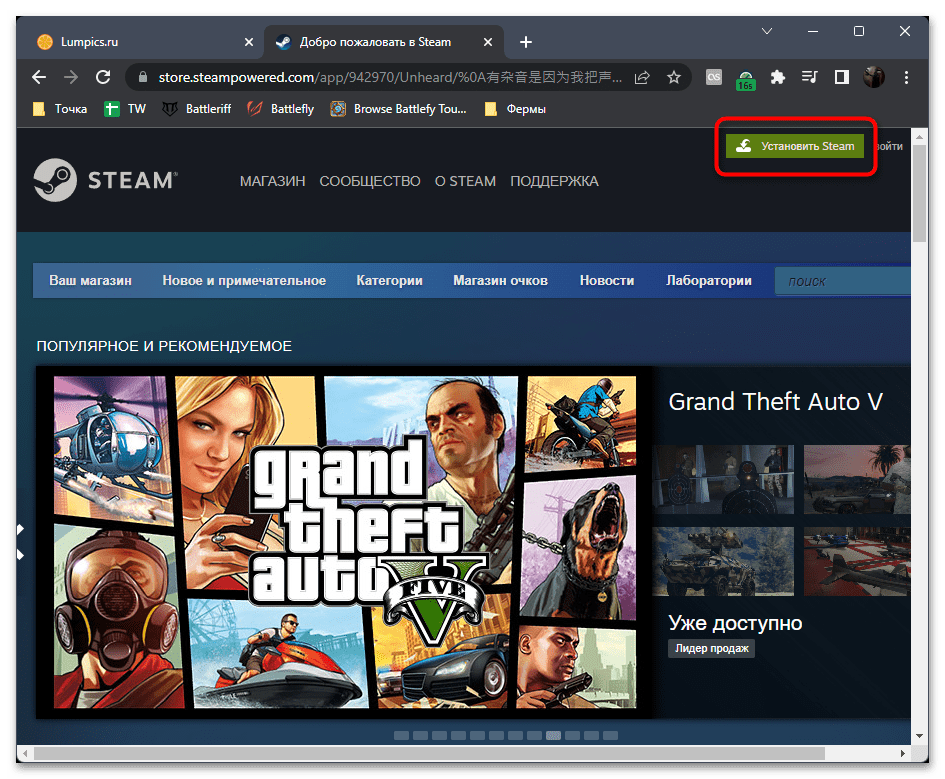945x779 pixels.
Task: Select the last carousel dot
Action: coord(611,736)
